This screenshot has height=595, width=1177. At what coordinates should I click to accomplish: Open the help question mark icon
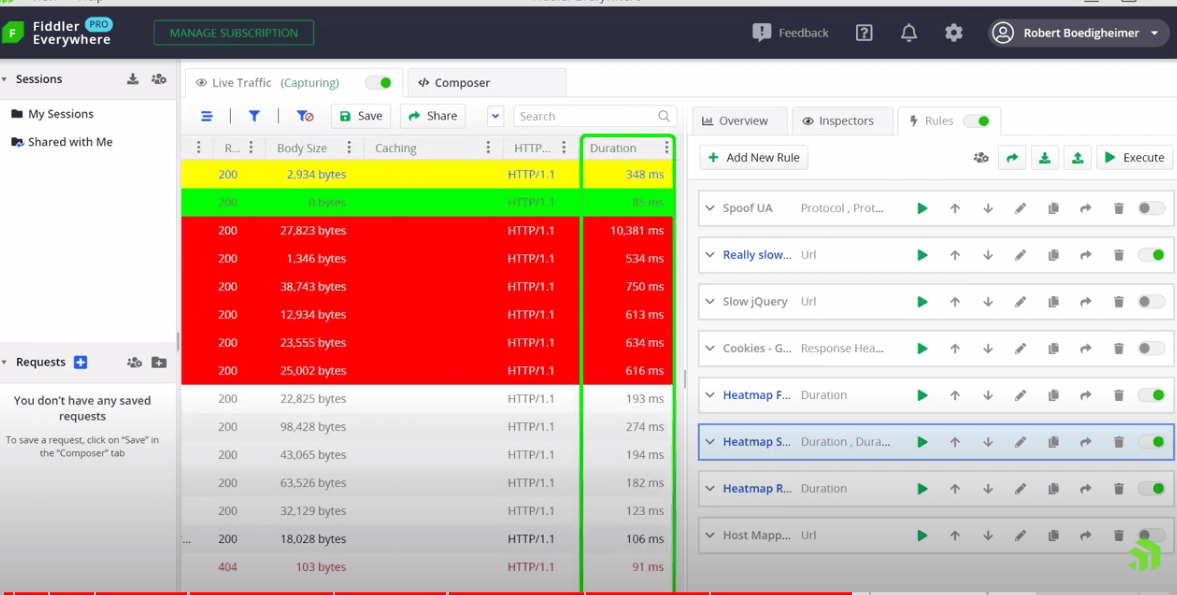(x=864, y=33)
